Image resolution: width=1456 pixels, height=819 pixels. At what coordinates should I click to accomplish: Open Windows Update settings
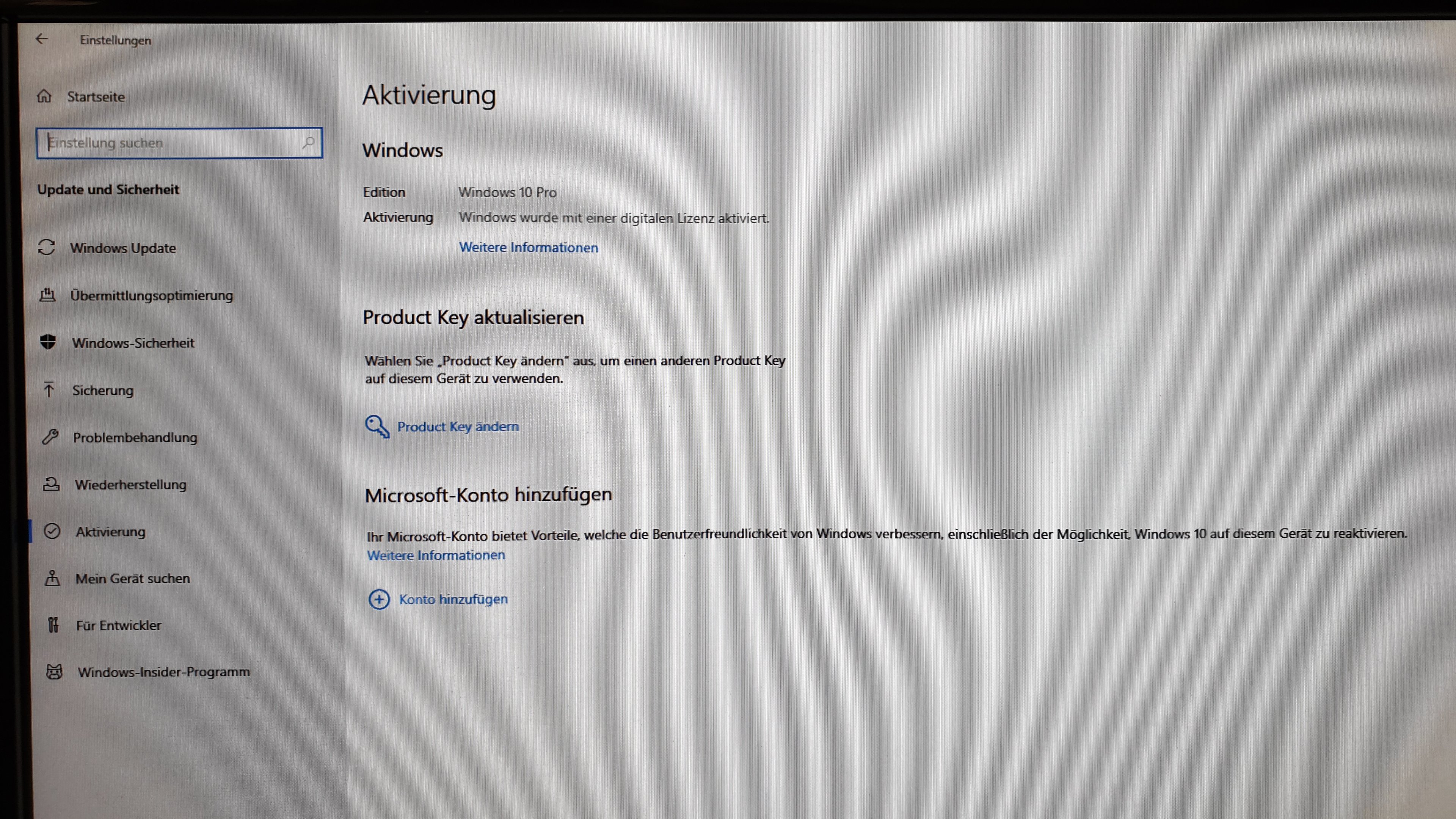(x=122, y=248)
